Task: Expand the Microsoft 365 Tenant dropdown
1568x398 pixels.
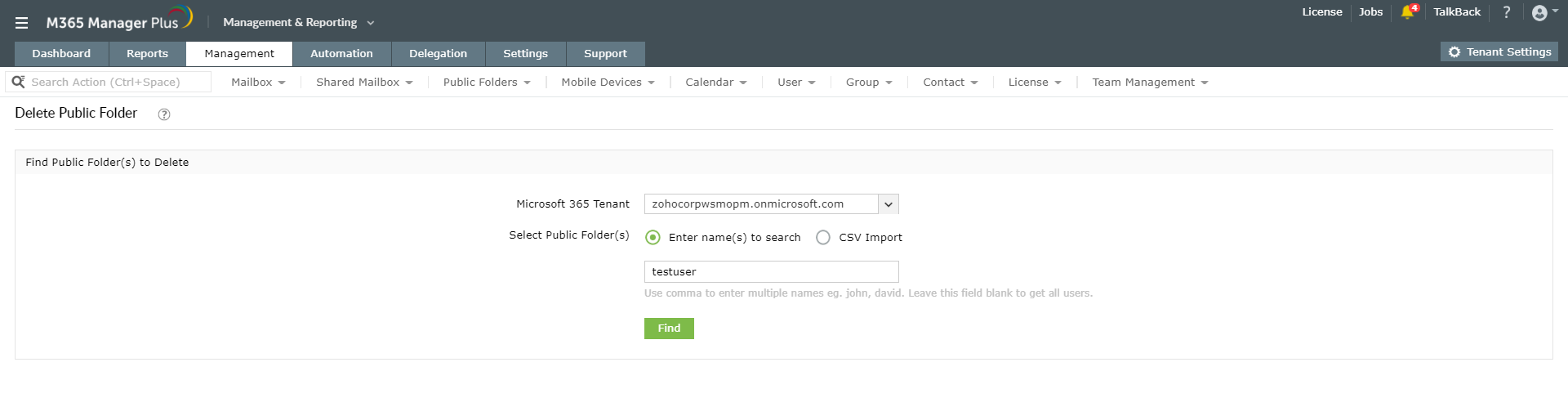Action: tap(889, 204)
